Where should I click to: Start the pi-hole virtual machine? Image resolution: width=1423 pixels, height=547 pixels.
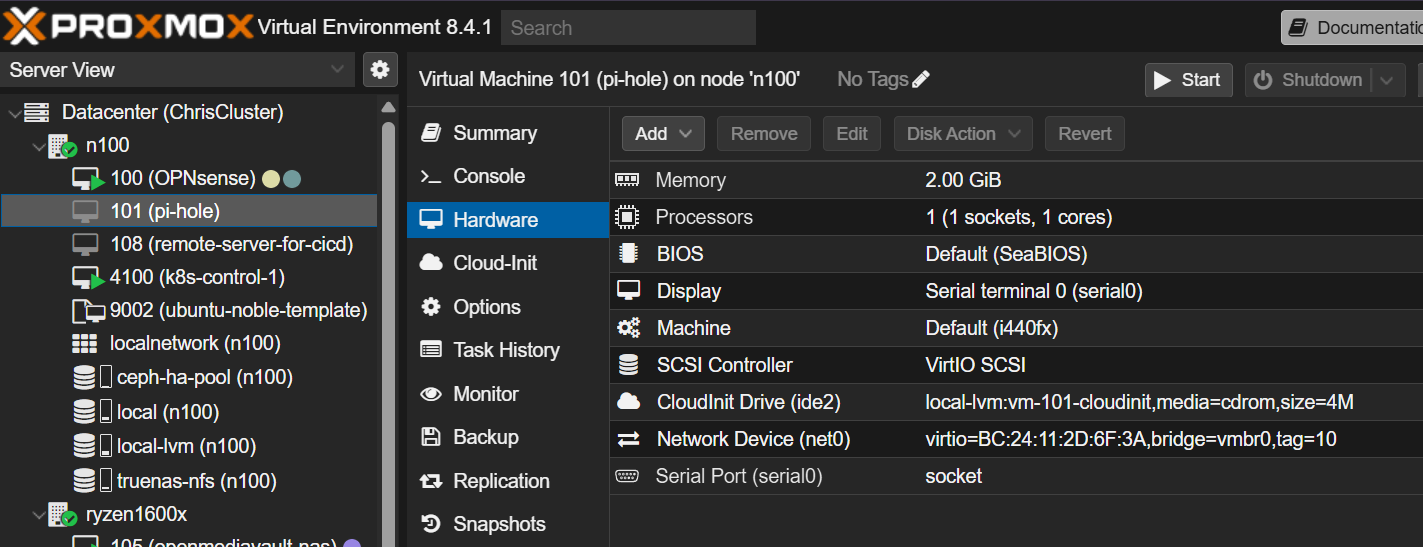coord(1188,80)
